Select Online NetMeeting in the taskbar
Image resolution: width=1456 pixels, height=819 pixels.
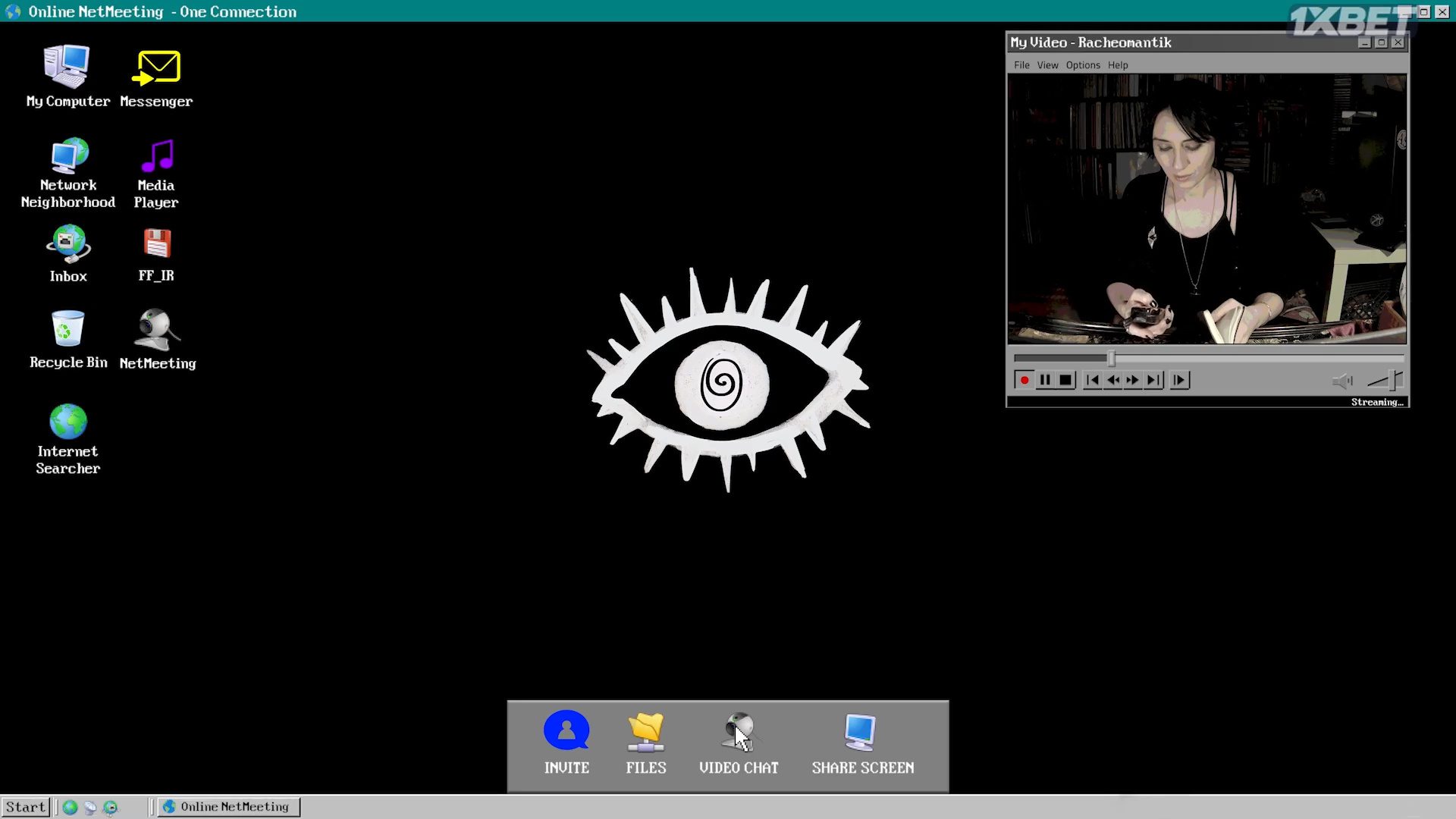[227, 806]
